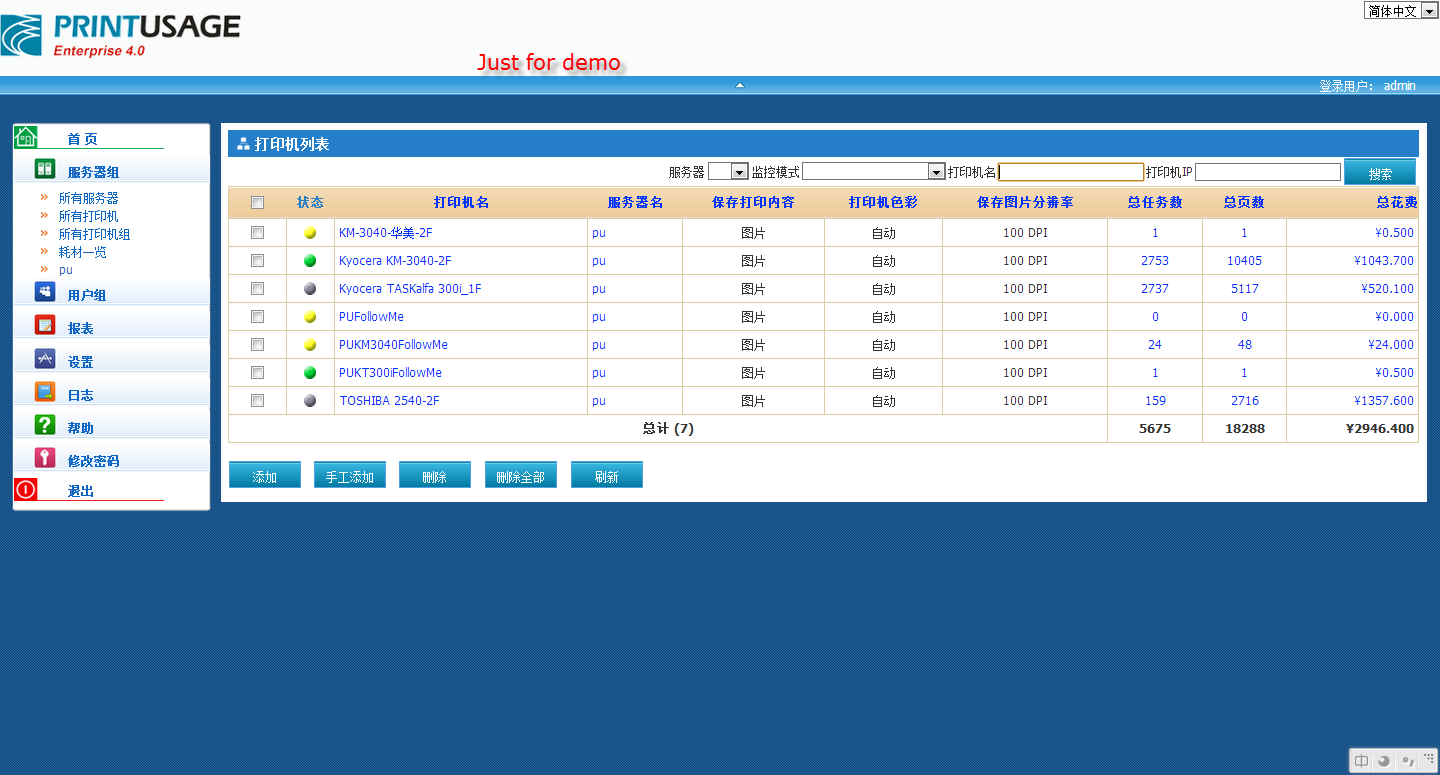
Task: Toggle the select-all checkbox in the table header
Action: (x=257, y=203)
